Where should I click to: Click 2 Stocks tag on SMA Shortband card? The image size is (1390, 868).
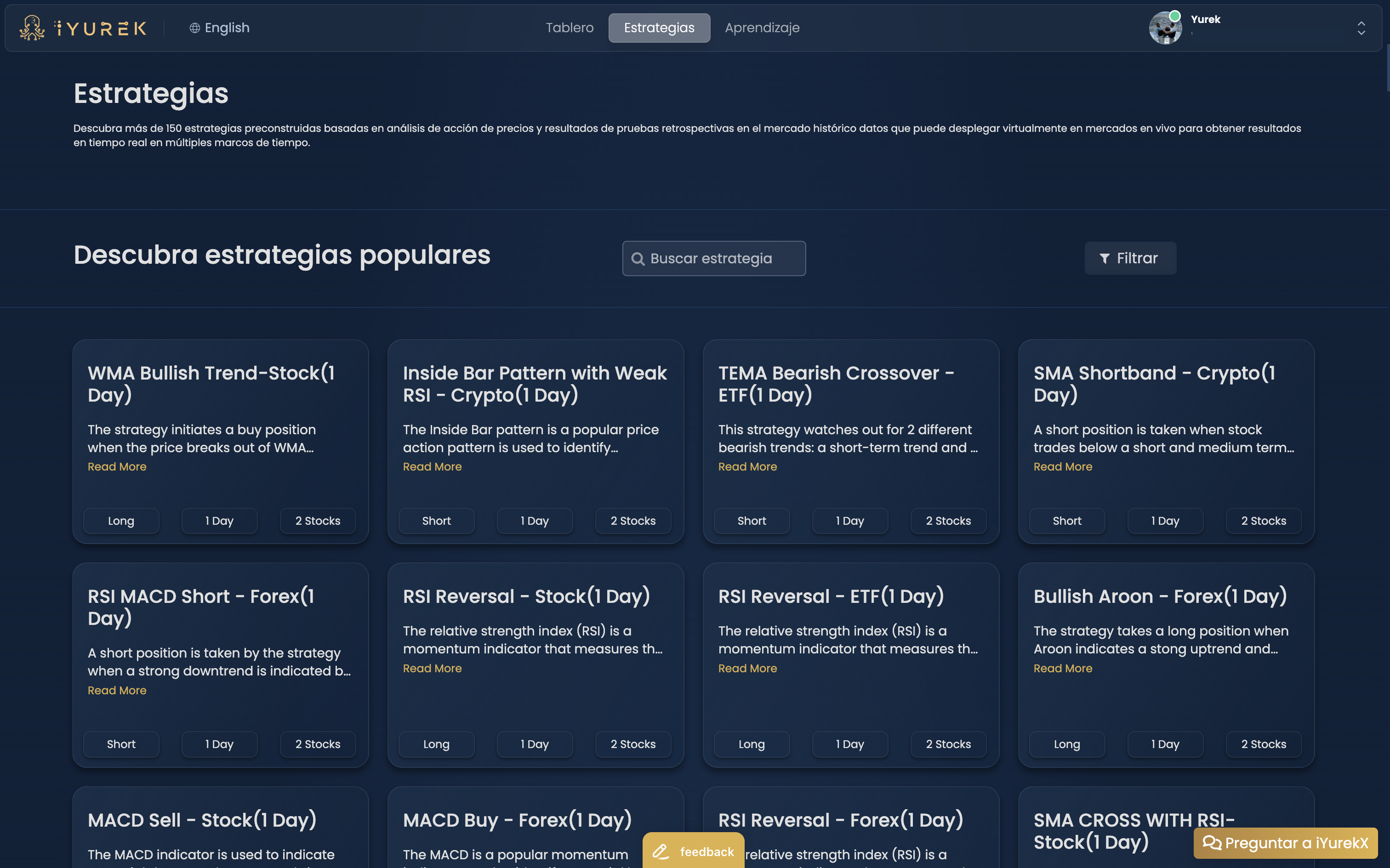[1263, 521]
